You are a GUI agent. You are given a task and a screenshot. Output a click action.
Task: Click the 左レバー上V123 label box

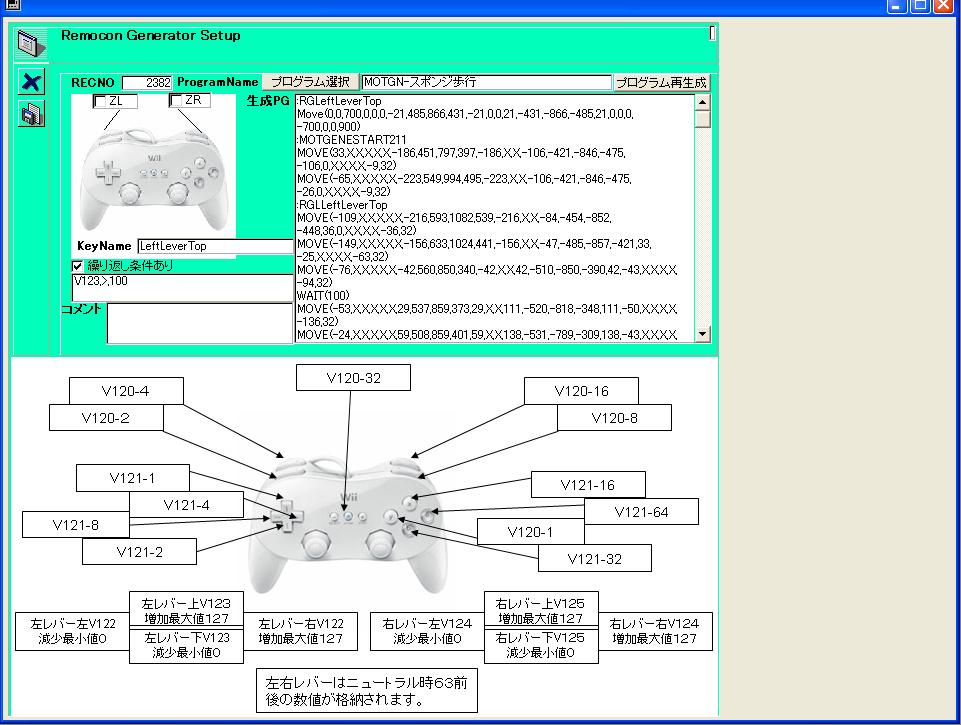(x=186, y=611)
